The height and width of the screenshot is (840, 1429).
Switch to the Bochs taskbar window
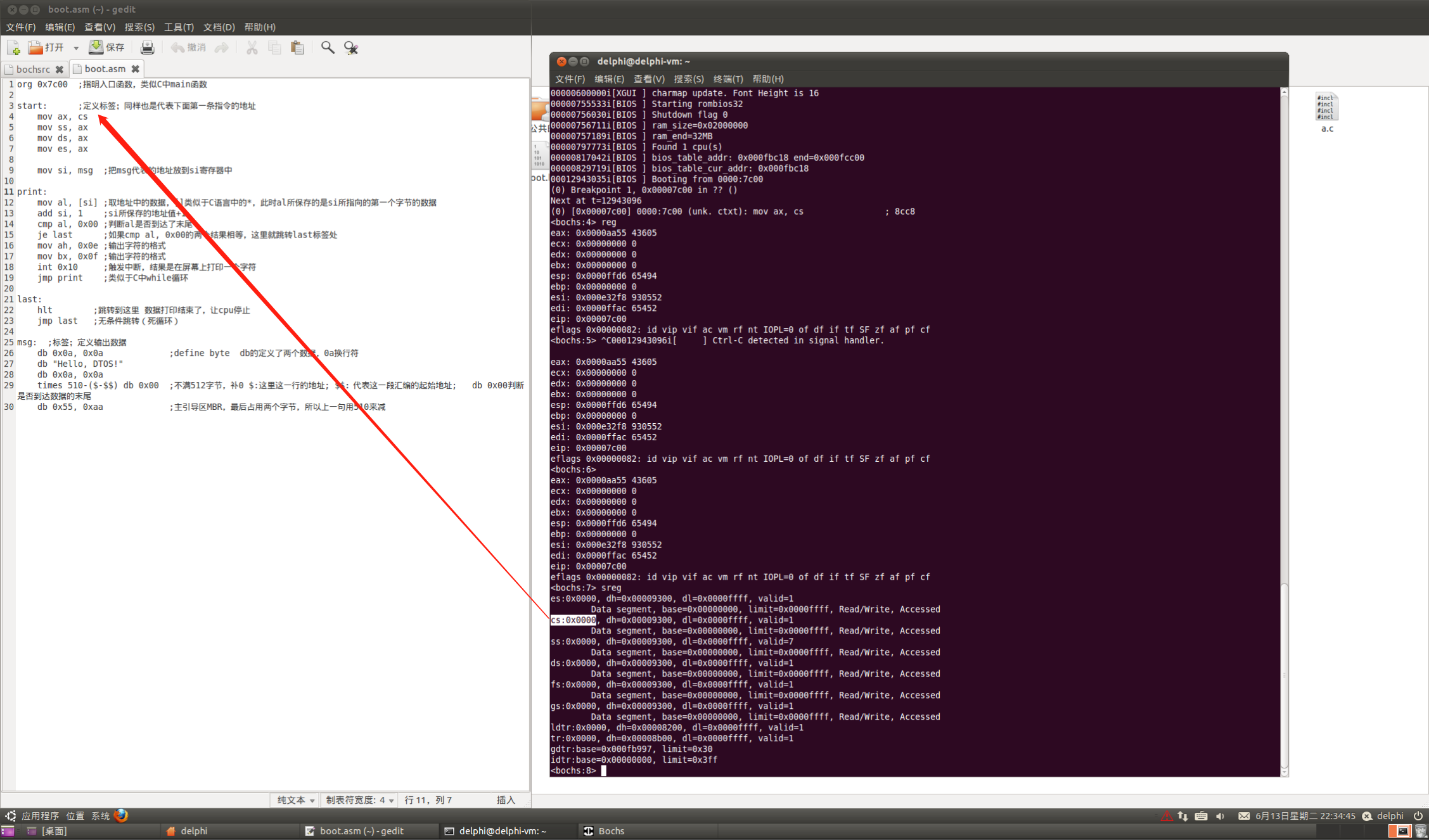coord(605,830)
